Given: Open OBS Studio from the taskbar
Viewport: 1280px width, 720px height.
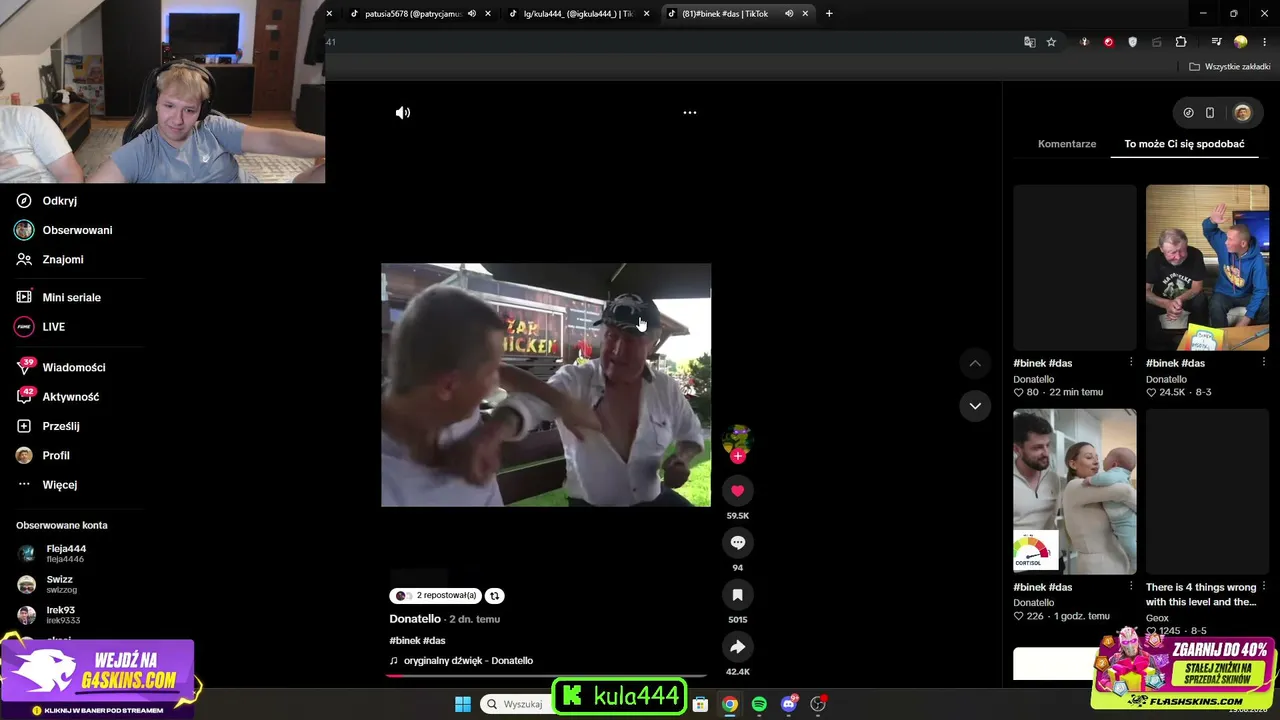Looking at the screenshot, I should pyautogui.click(x=818, y=704).
